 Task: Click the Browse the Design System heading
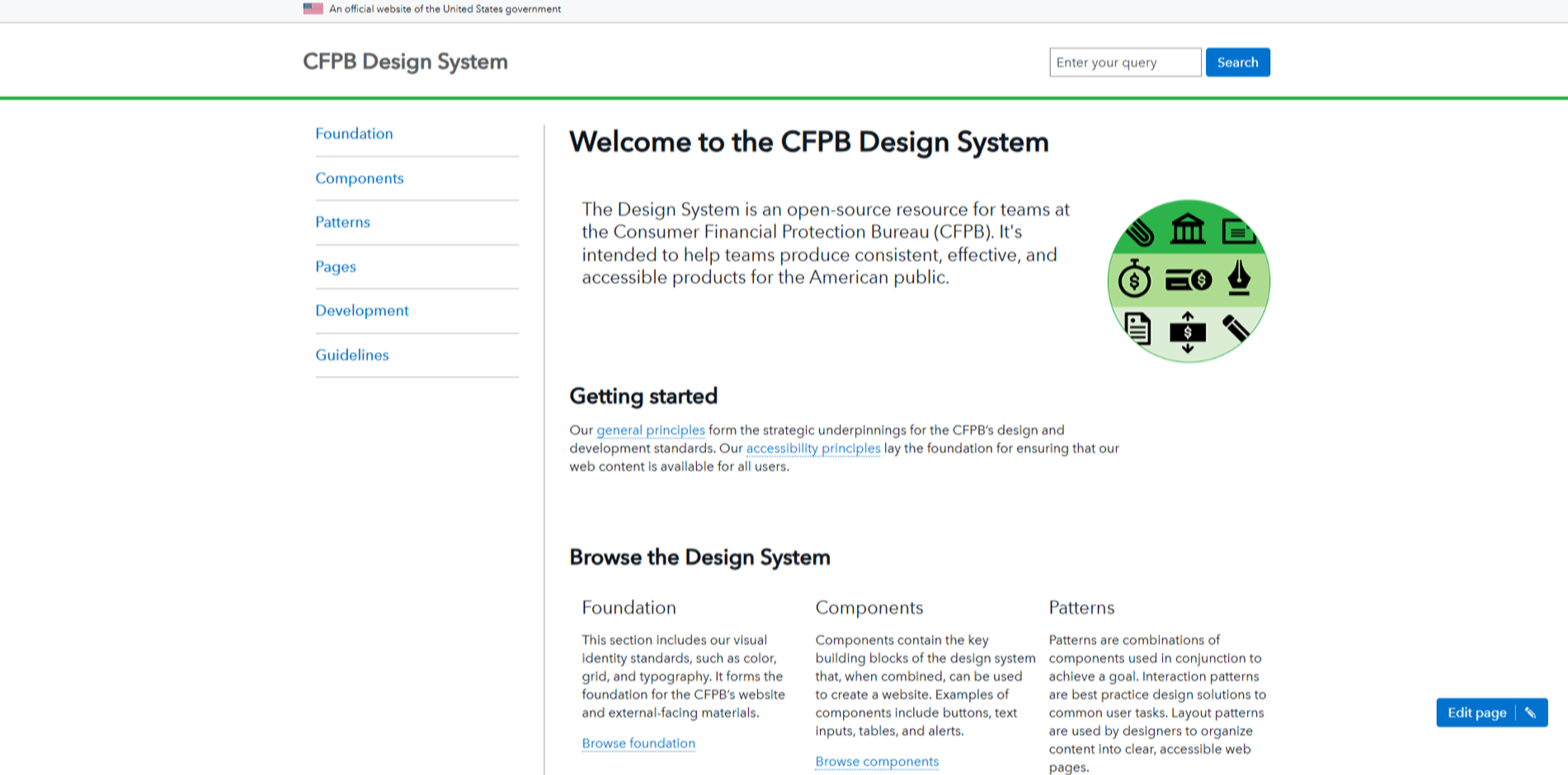point(699,557)
